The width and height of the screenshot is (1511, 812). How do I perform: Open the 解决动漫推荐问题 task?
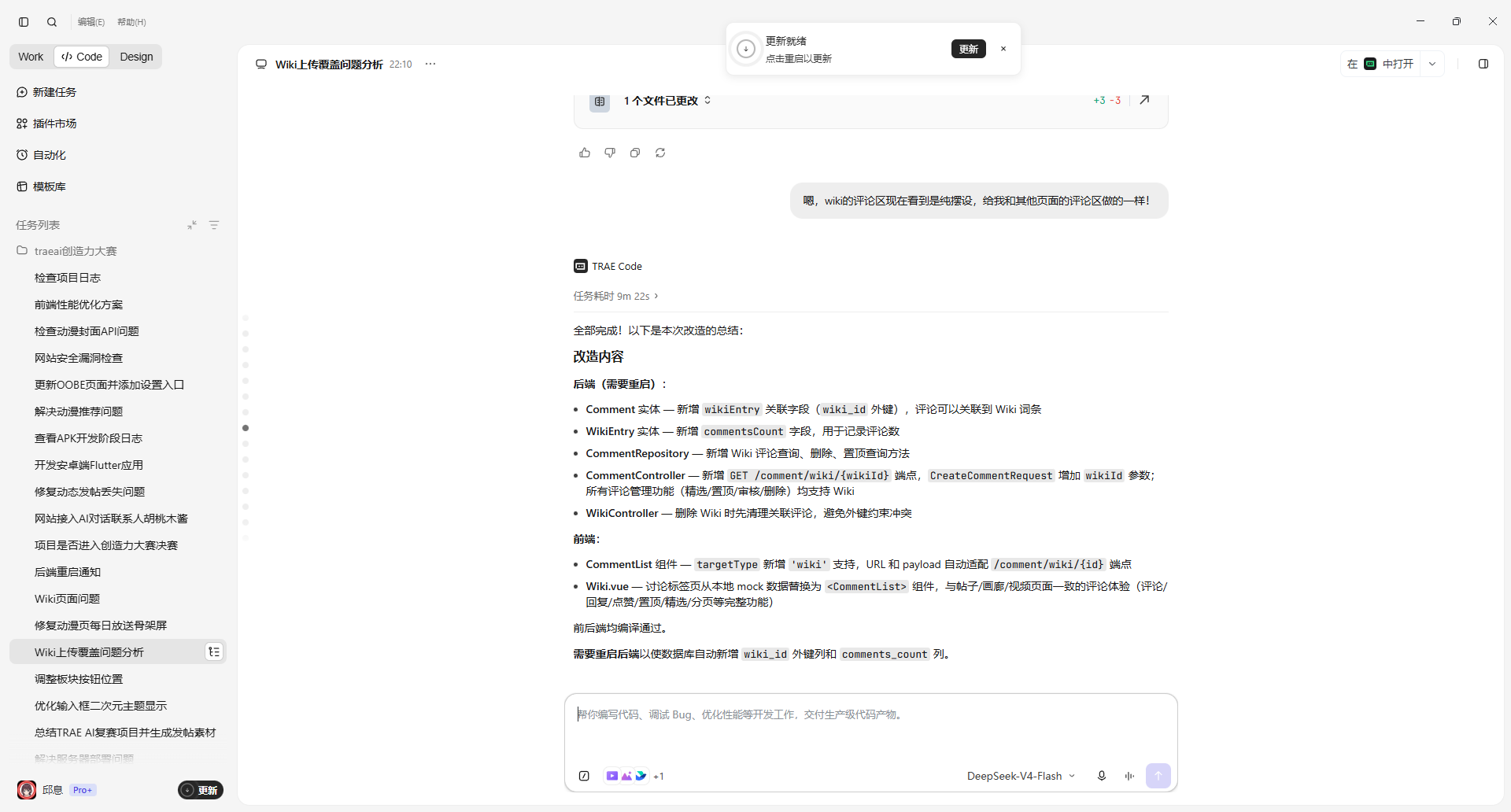pyautogui.click(x=118, y=412)
